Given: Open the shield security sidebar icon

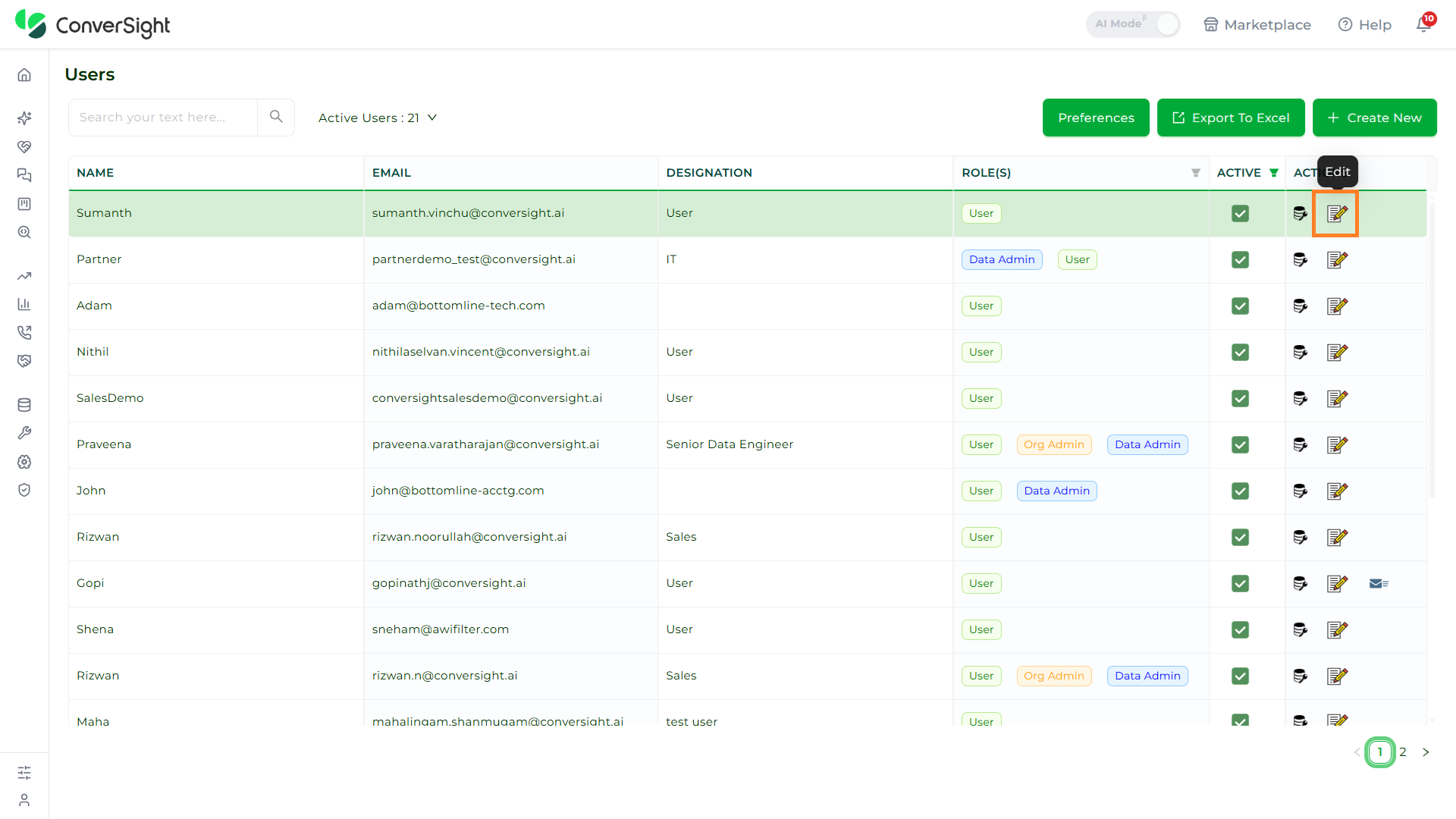Looking at the screenshot, I should point(24,490).
